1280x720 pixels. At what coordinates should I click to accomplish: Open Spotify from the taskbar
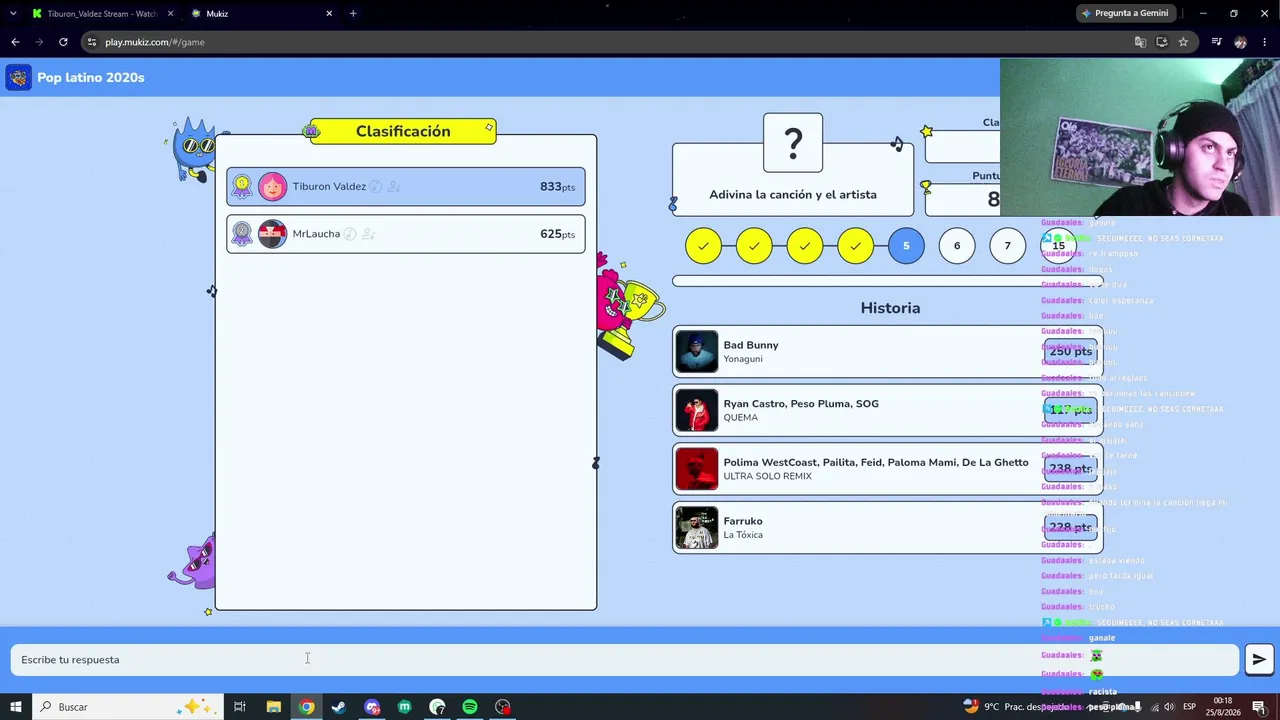[470, 707]
